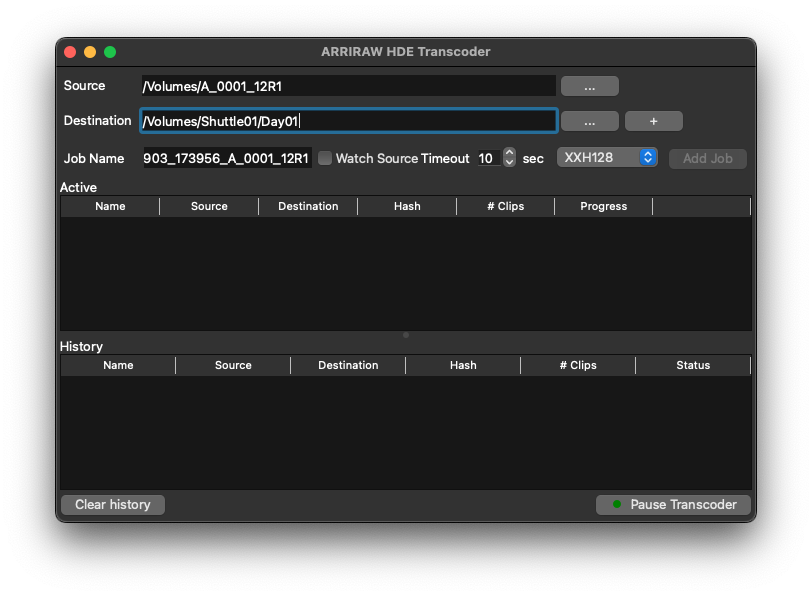Click the Job Name text field

[x=227, y=158]
